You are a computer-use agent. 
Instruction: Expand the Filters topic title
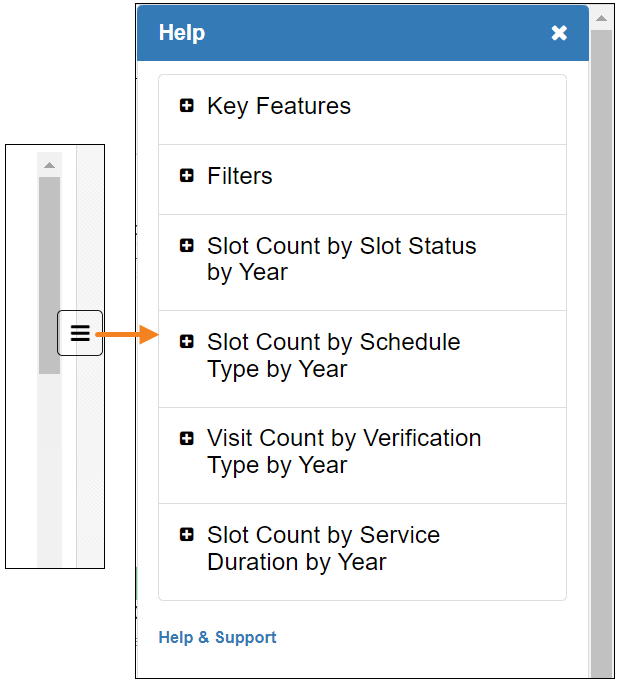240,176
